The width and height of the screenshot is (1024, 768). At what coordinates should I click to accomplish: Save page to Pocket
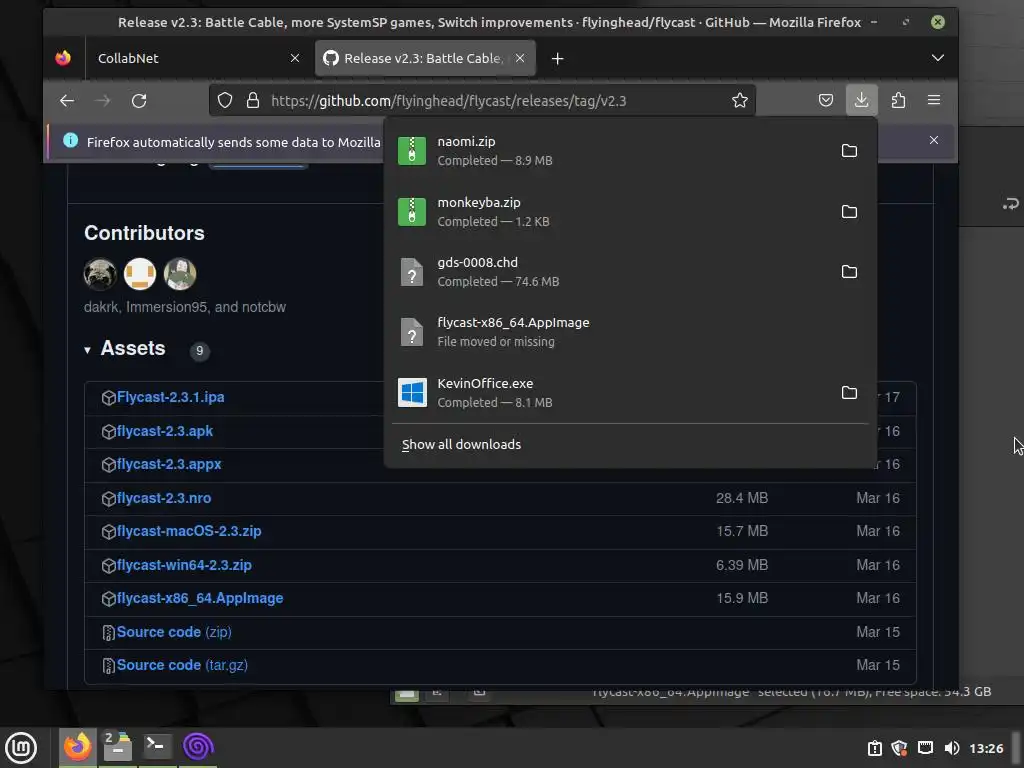(x=825, y=100)
